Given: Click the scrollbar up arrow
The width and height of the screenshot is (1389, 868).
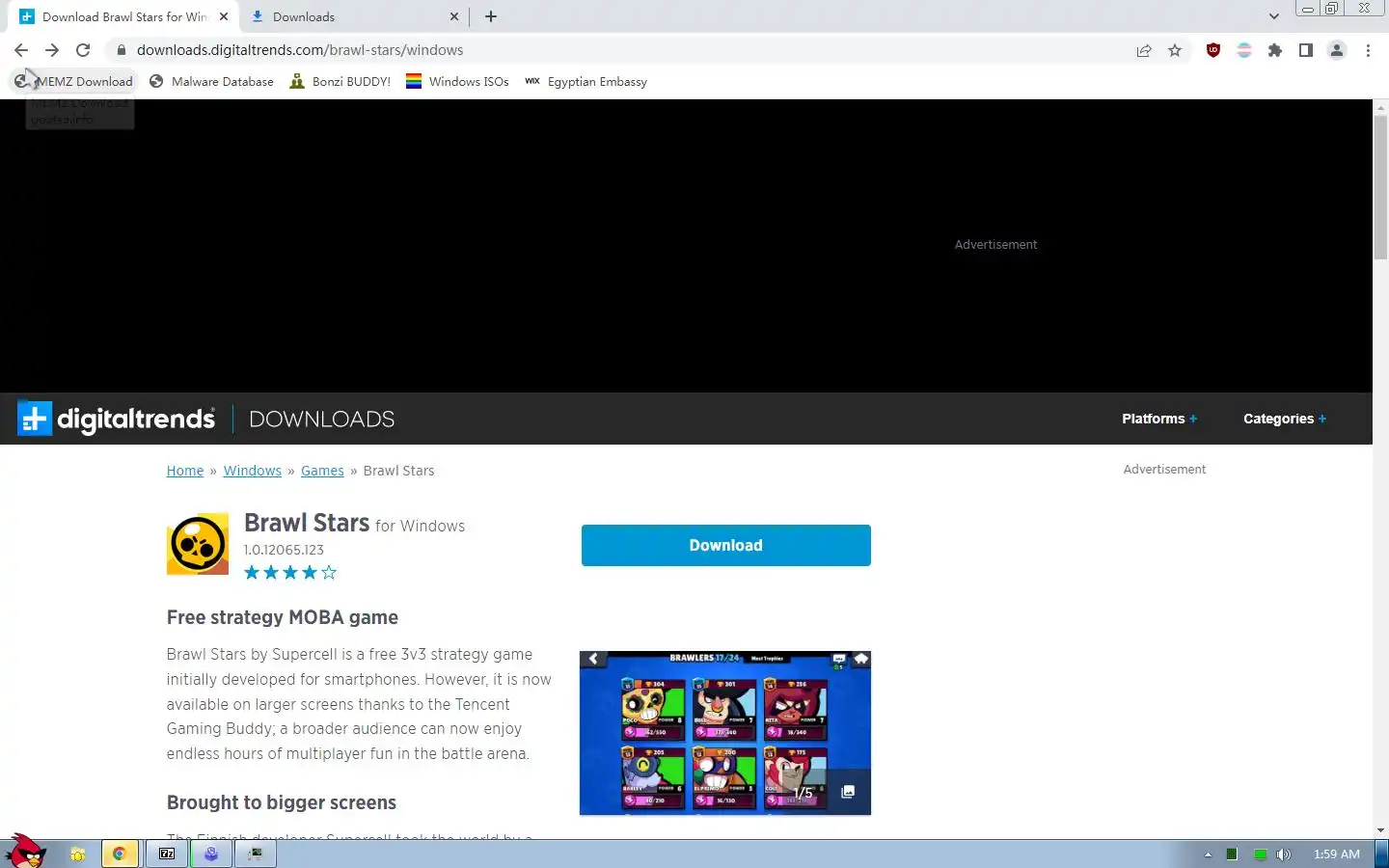Looking at the screenshot, I should click(x=1380, y=106).
